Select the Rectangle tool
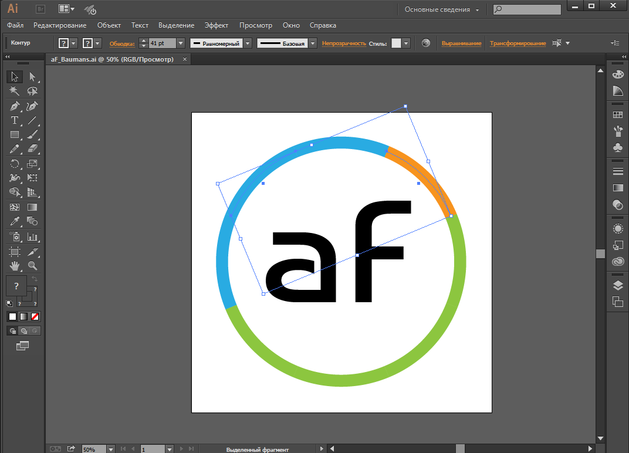 click(14, 135)
